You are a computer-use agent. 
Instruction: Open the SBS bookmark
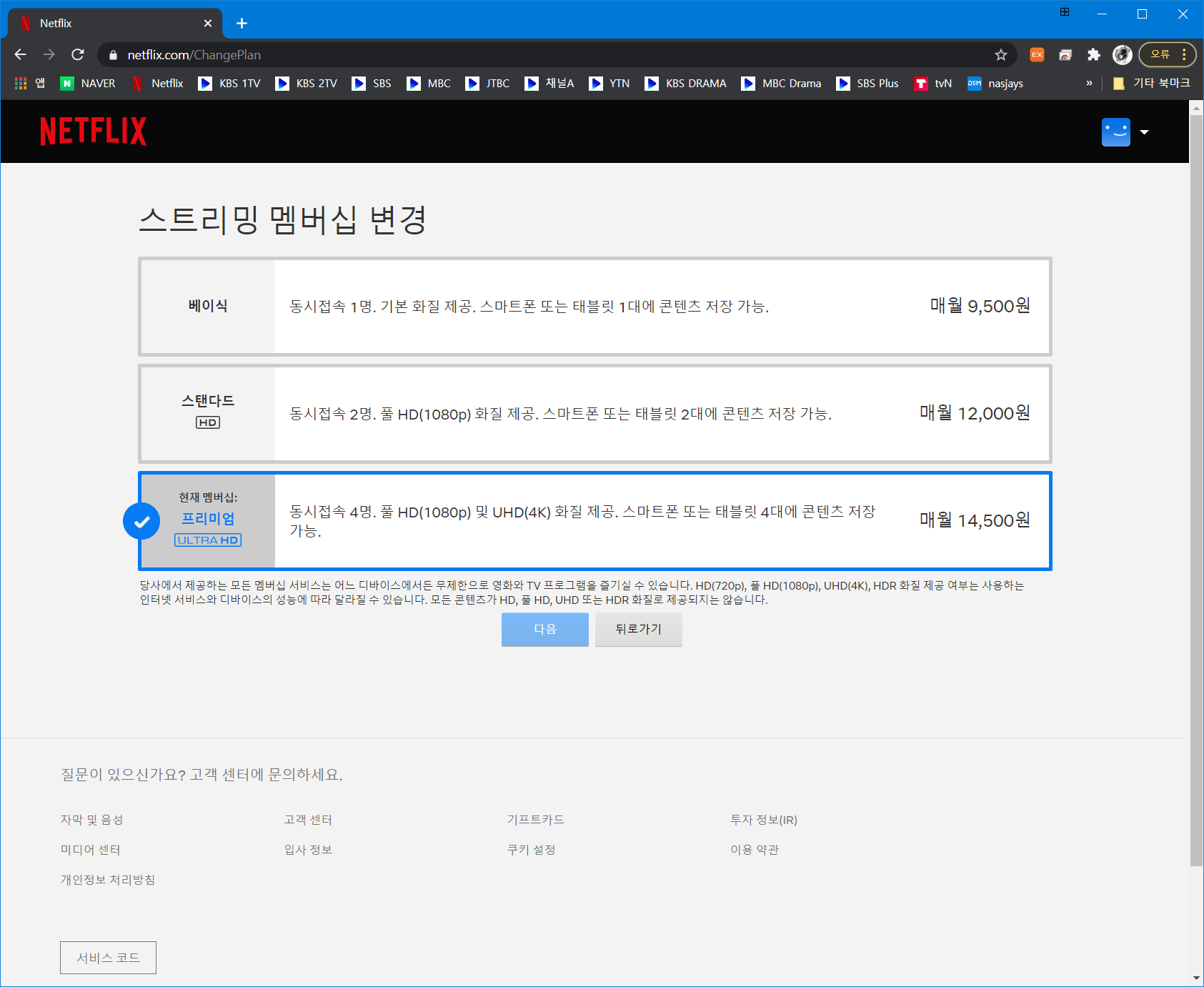coord(372,83)
